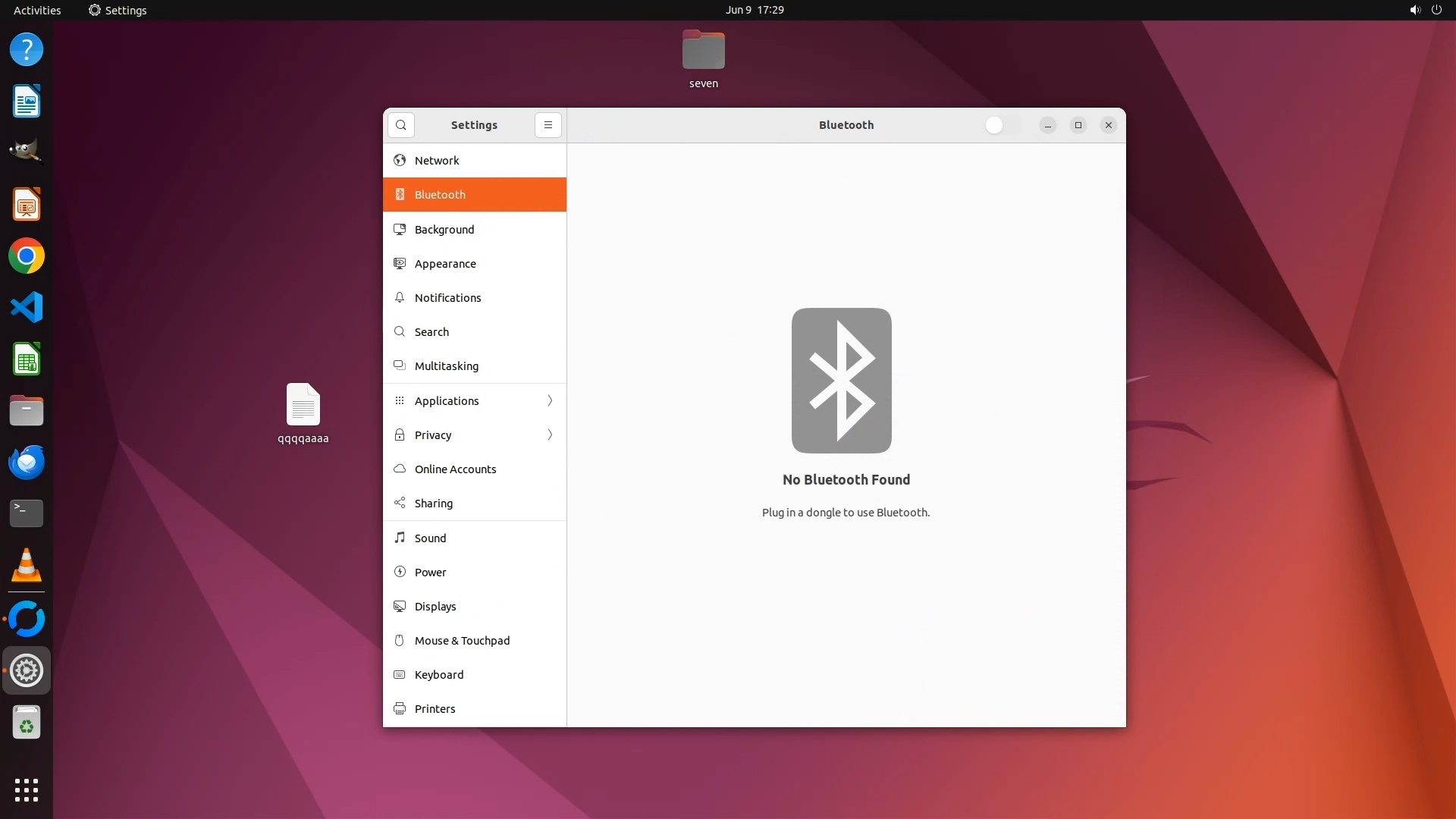Viewport: 1456px width, 819px height.
Task: Click the Notifications bell icon
Action: coord(400,297)
